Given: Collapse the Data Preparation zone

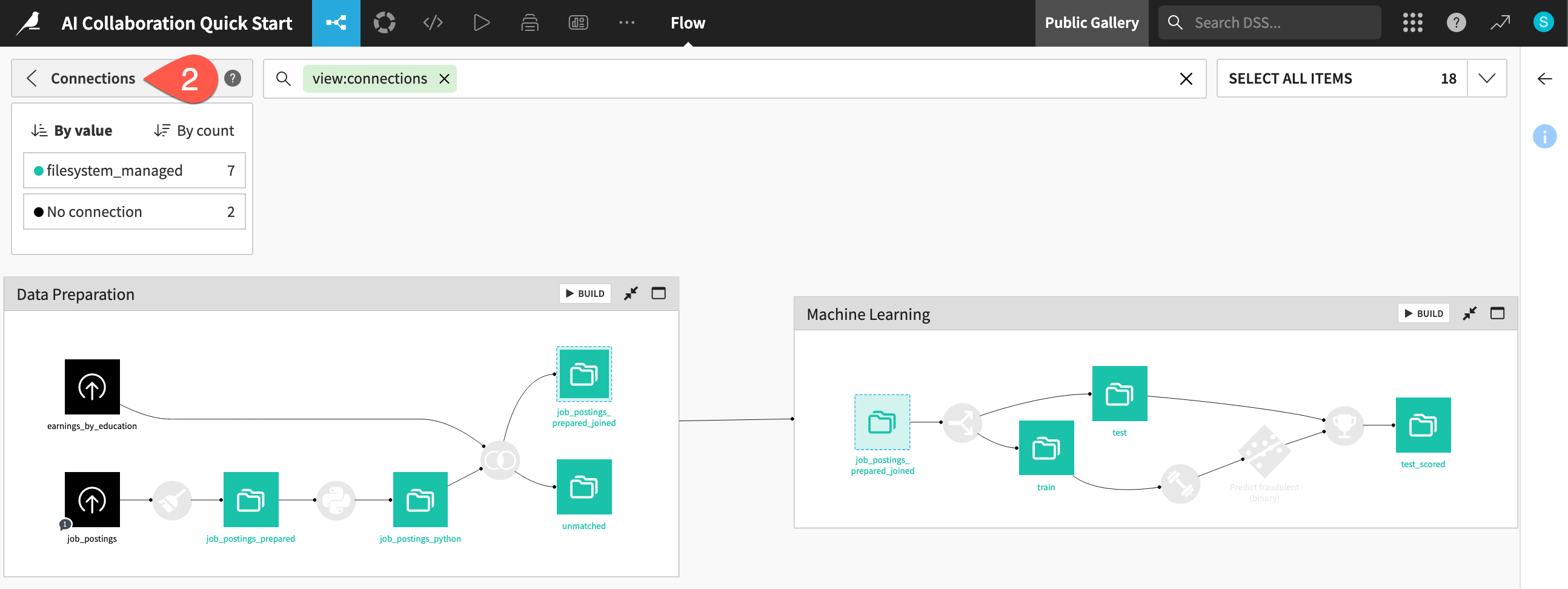Looking at the screenshot, I should [631, 293].
